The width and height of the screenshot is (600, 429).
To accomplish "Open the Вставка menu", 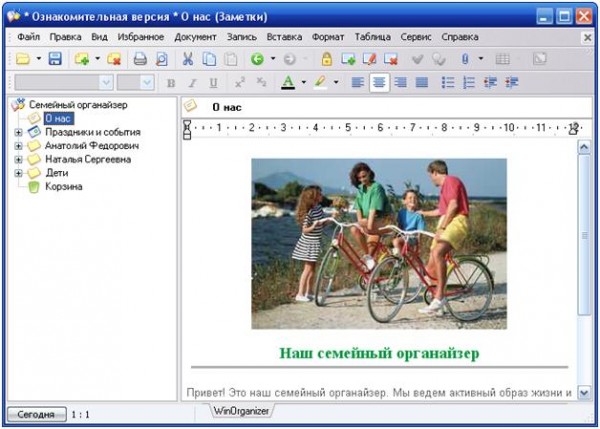I will (x=284, y=37).
